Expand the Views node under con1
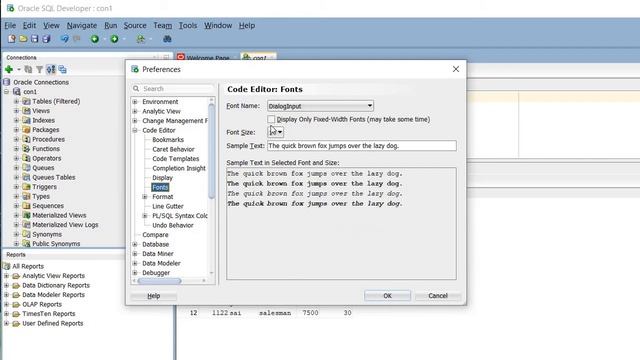The height and width of the screenshot is (360, 640). pos(16,111)
